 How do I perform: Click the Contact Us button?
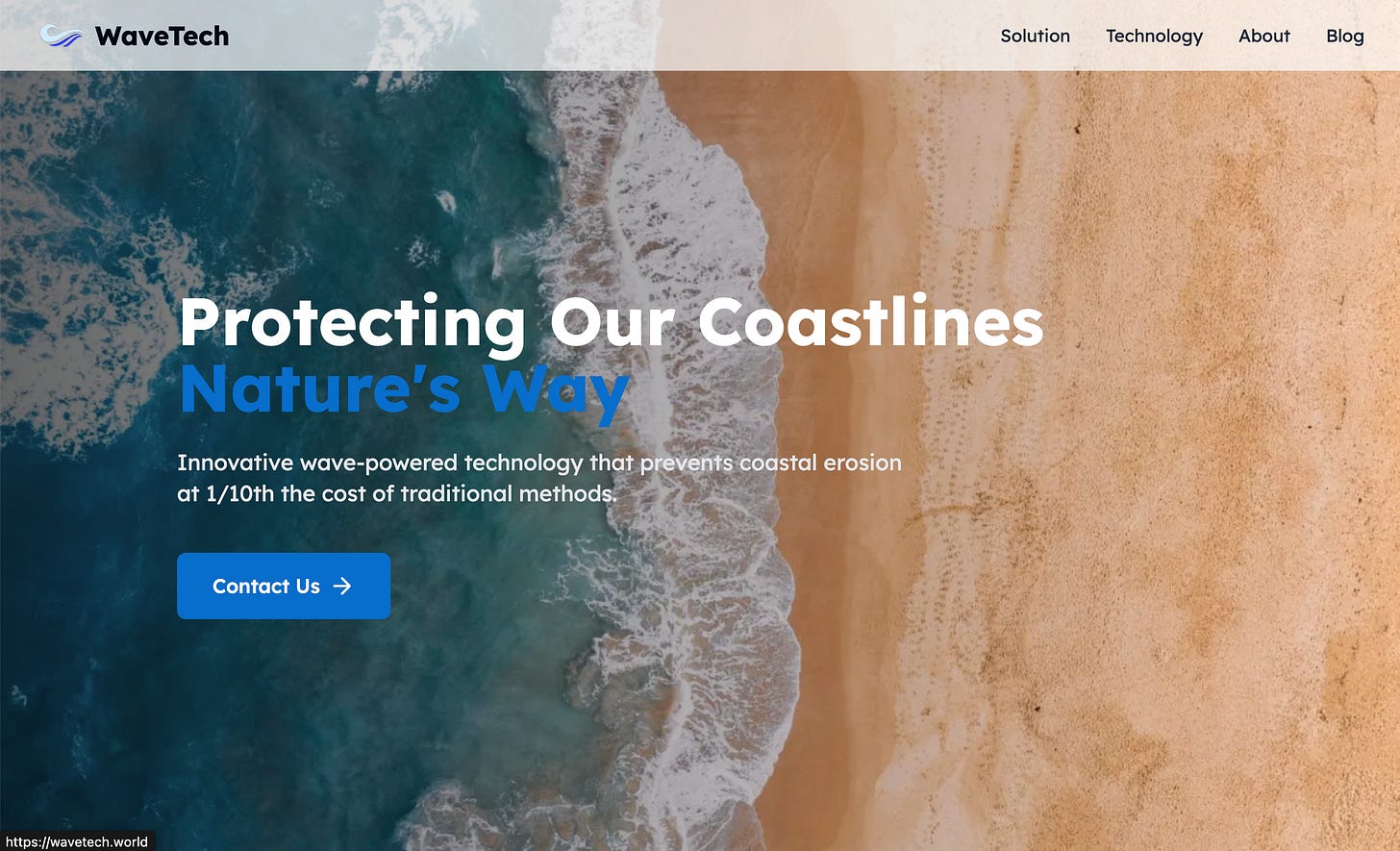coord(284,586)
